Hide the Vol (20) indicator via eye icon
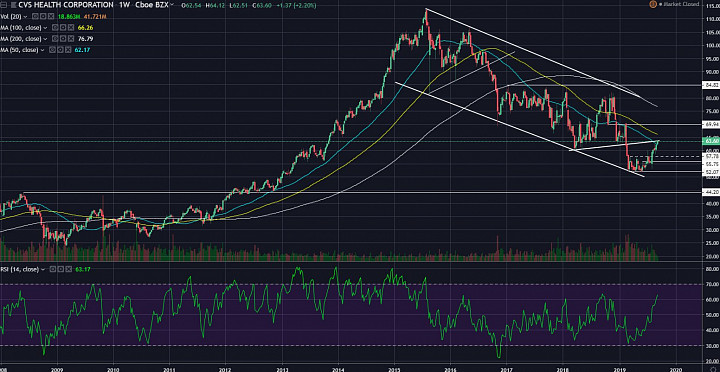The image size is (720, 372). (35, 17)
